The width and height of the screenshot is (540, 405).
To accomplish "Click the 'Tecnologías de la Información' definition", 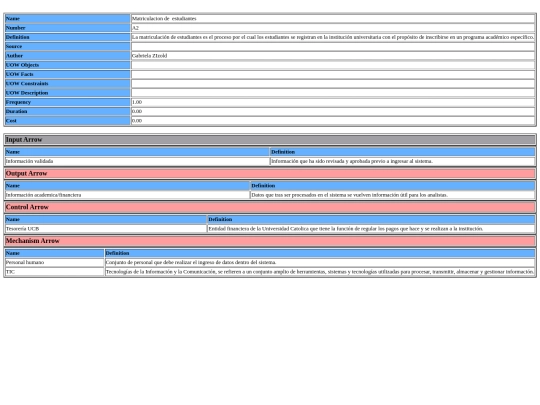I will (320, 272).
